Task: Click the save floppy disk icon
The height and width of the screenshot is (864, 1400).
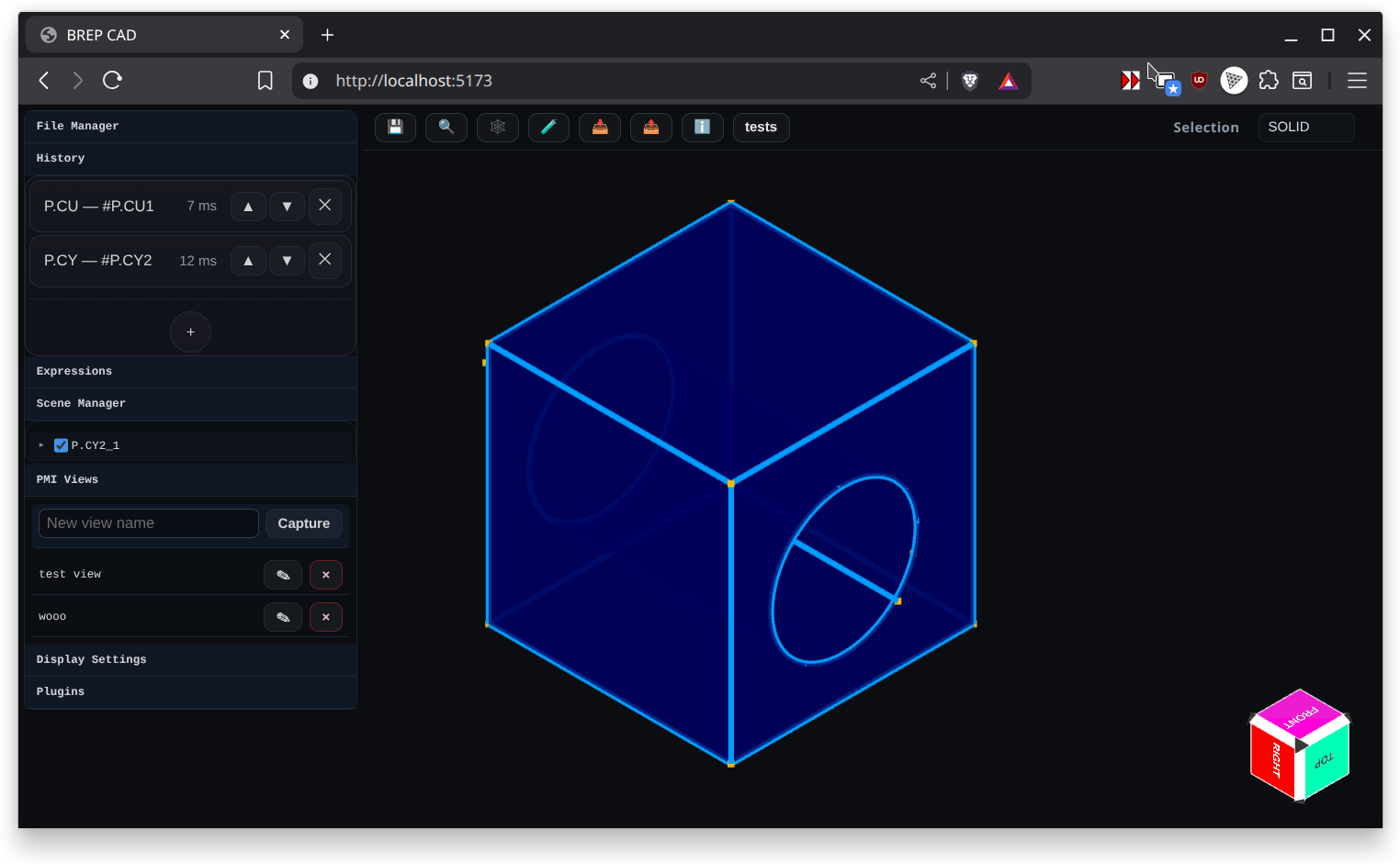Action: [395, 127]
